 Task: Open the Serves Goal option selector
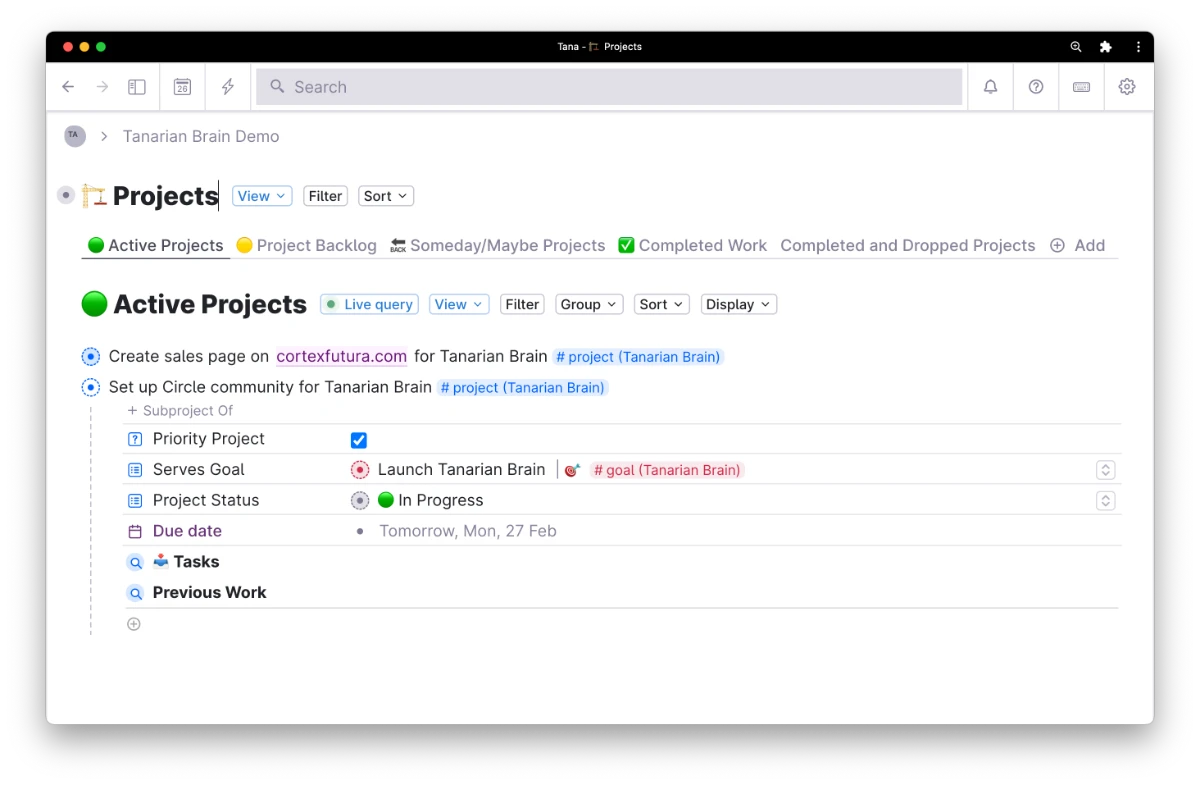pos(1105,470)
